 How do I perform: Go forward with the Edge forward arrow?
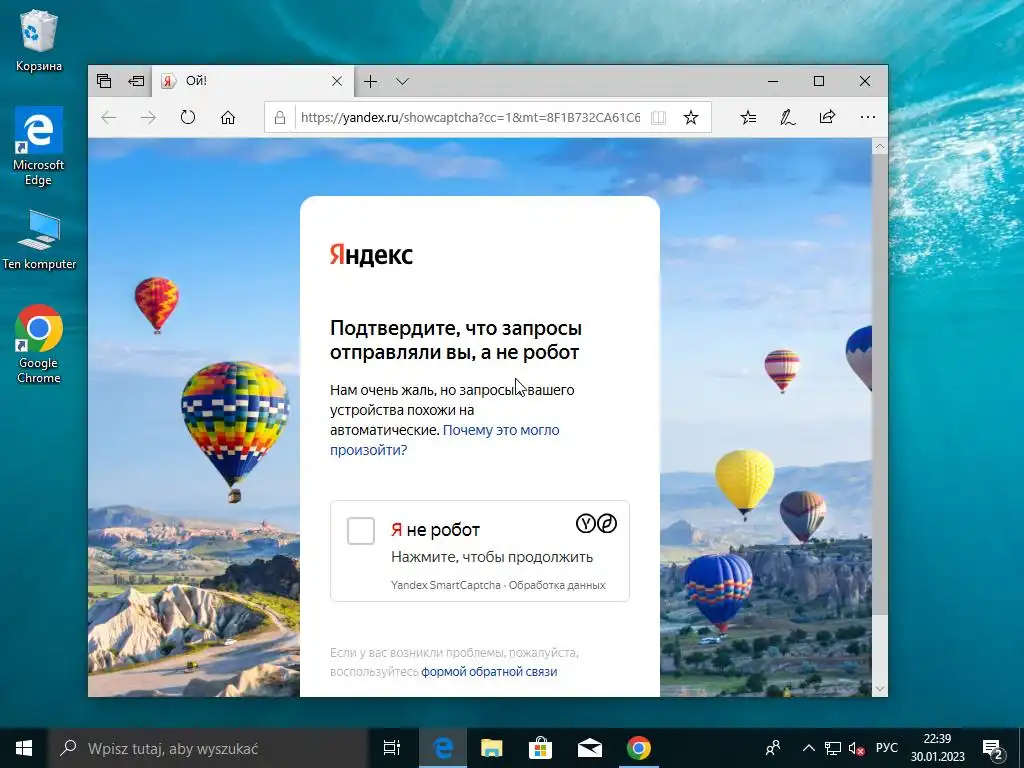coord(148,118)
